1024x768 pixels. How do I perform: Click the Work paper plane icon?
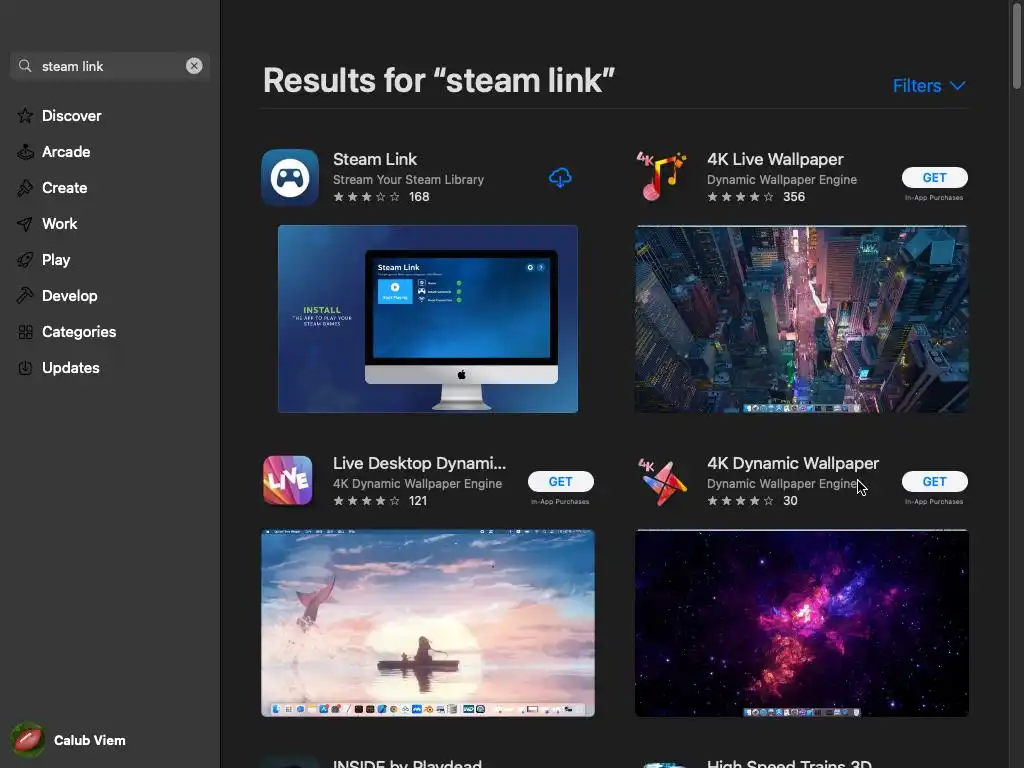[x=25, y=224]
